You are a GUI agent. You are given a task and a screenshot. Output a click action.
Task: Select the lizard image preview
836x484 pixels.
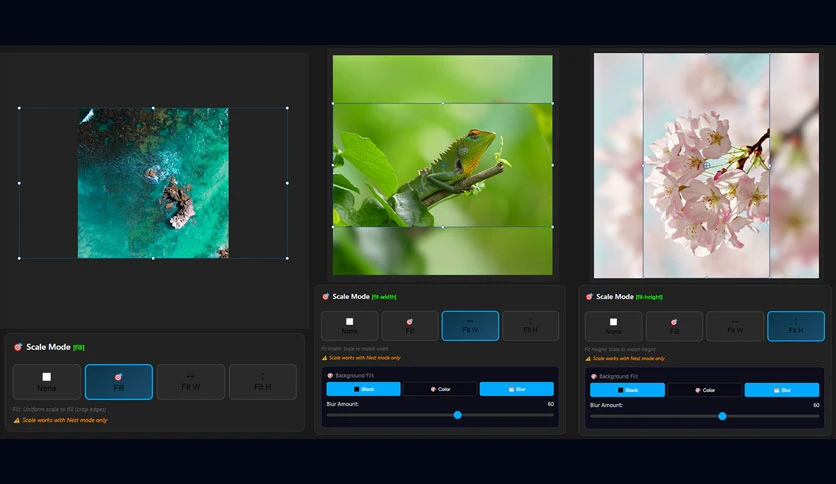tap(443, 165)
